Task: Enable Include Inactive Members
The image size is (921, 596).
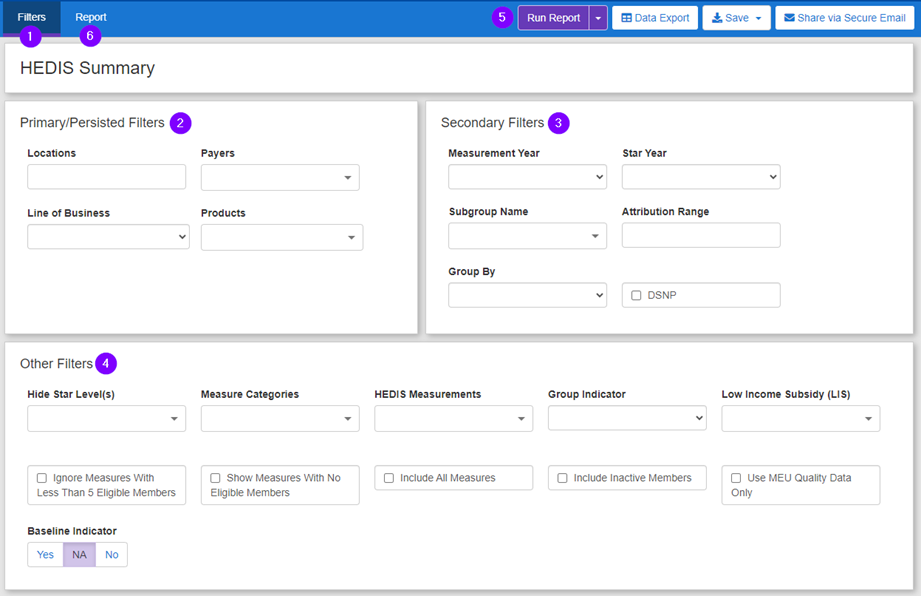Action: point(562,478)
